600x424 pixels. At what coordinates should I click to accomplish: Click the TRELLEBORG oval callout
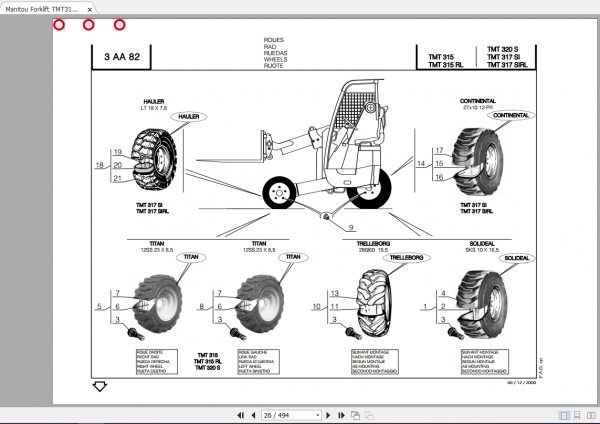(406, 258)
